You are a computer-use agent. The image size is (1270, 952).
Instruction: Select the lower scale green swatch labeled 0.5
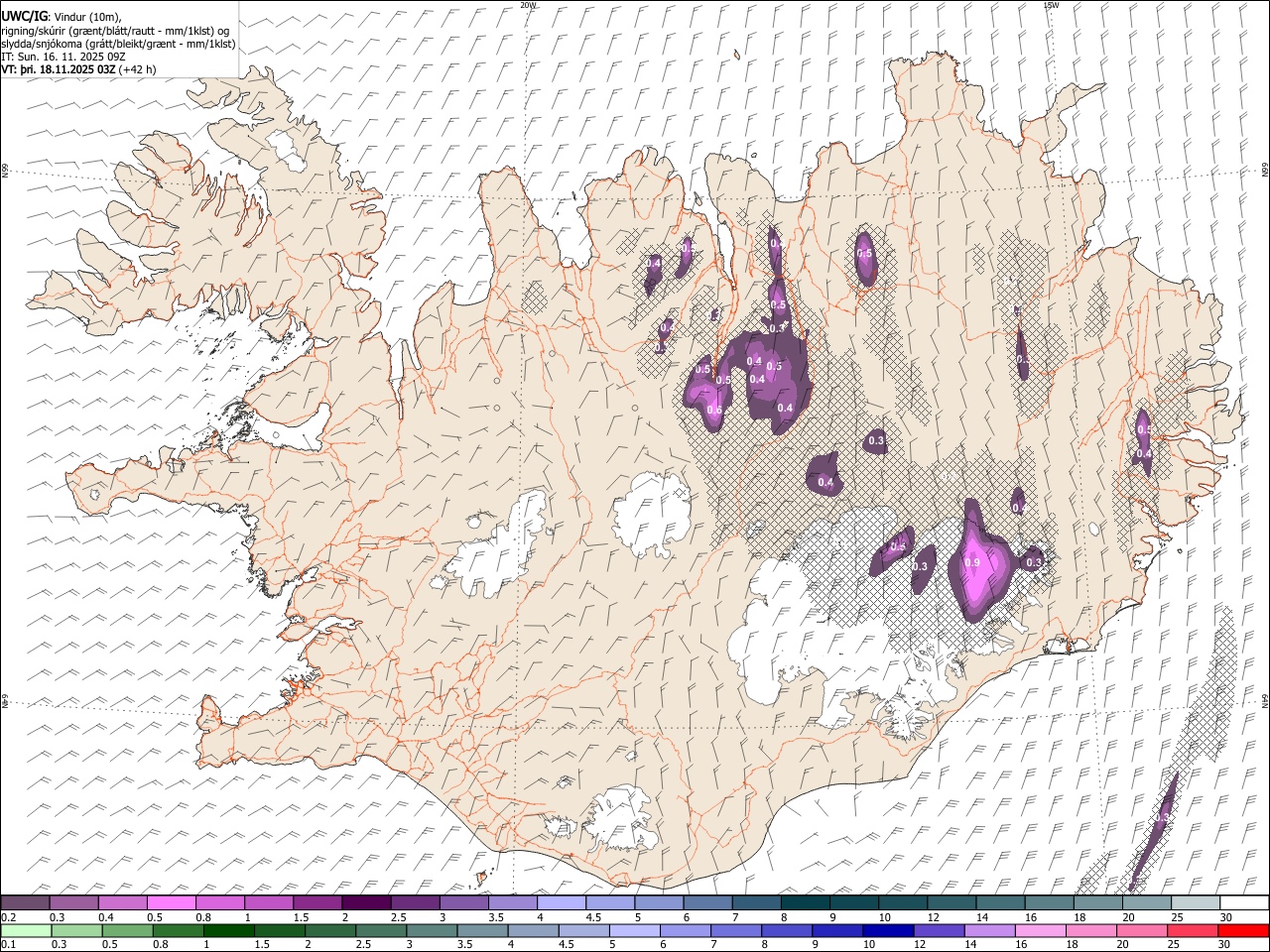(127, 930)
